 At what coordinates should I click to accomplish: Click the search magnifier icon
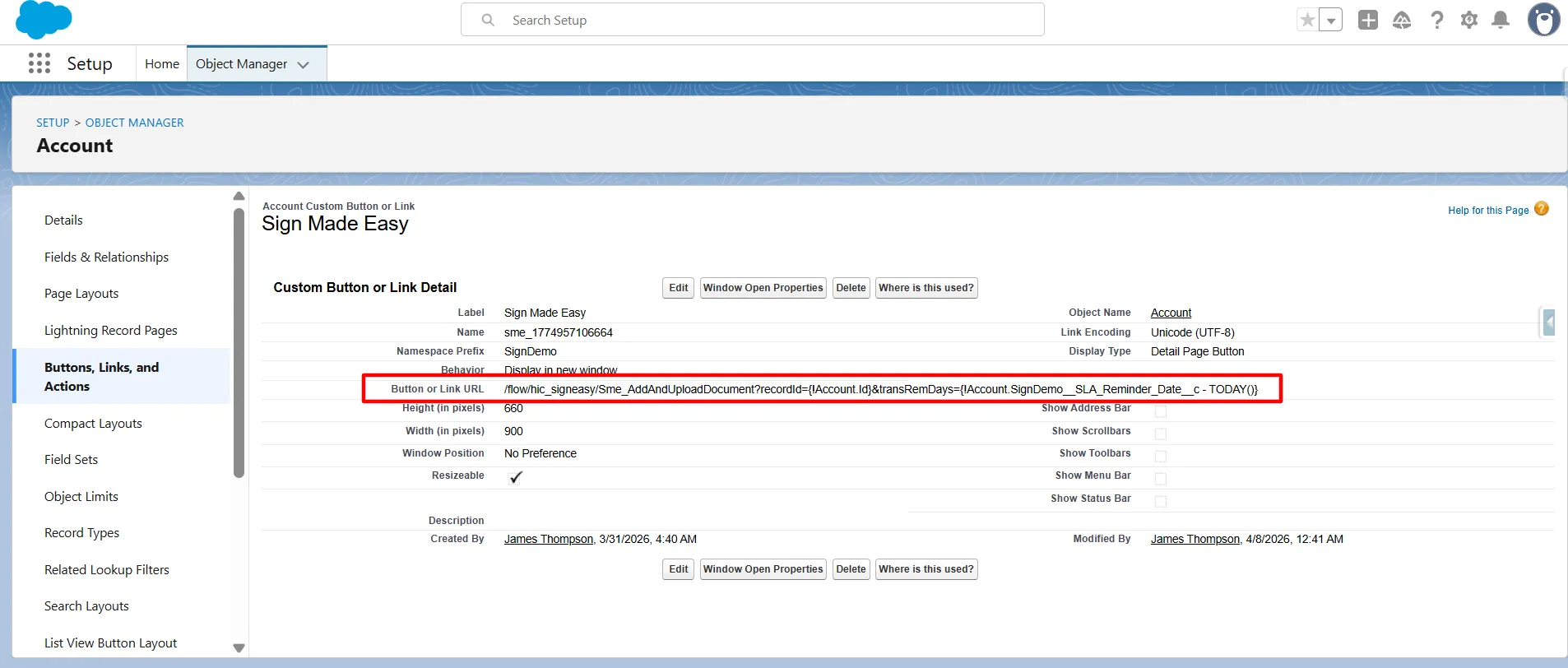click(488, 20)
